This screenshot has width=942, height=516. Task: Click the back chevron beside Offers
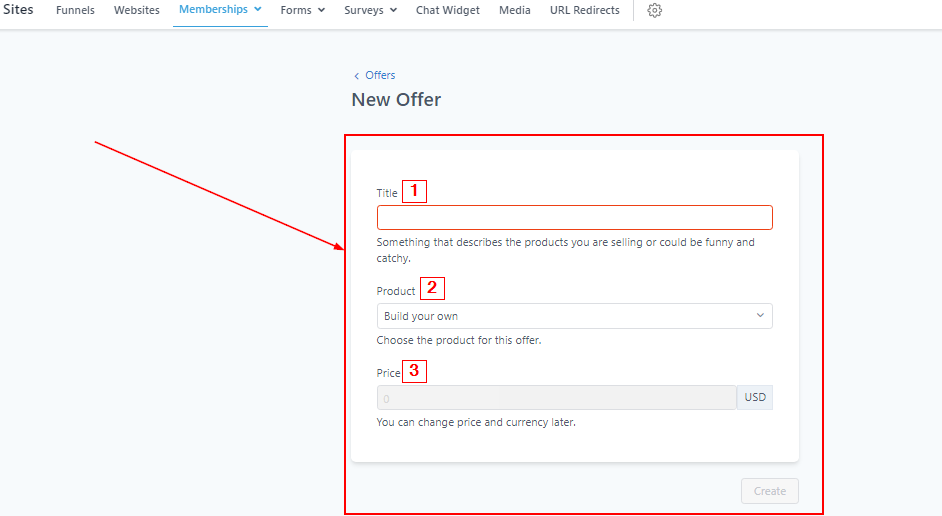point(357,76)
